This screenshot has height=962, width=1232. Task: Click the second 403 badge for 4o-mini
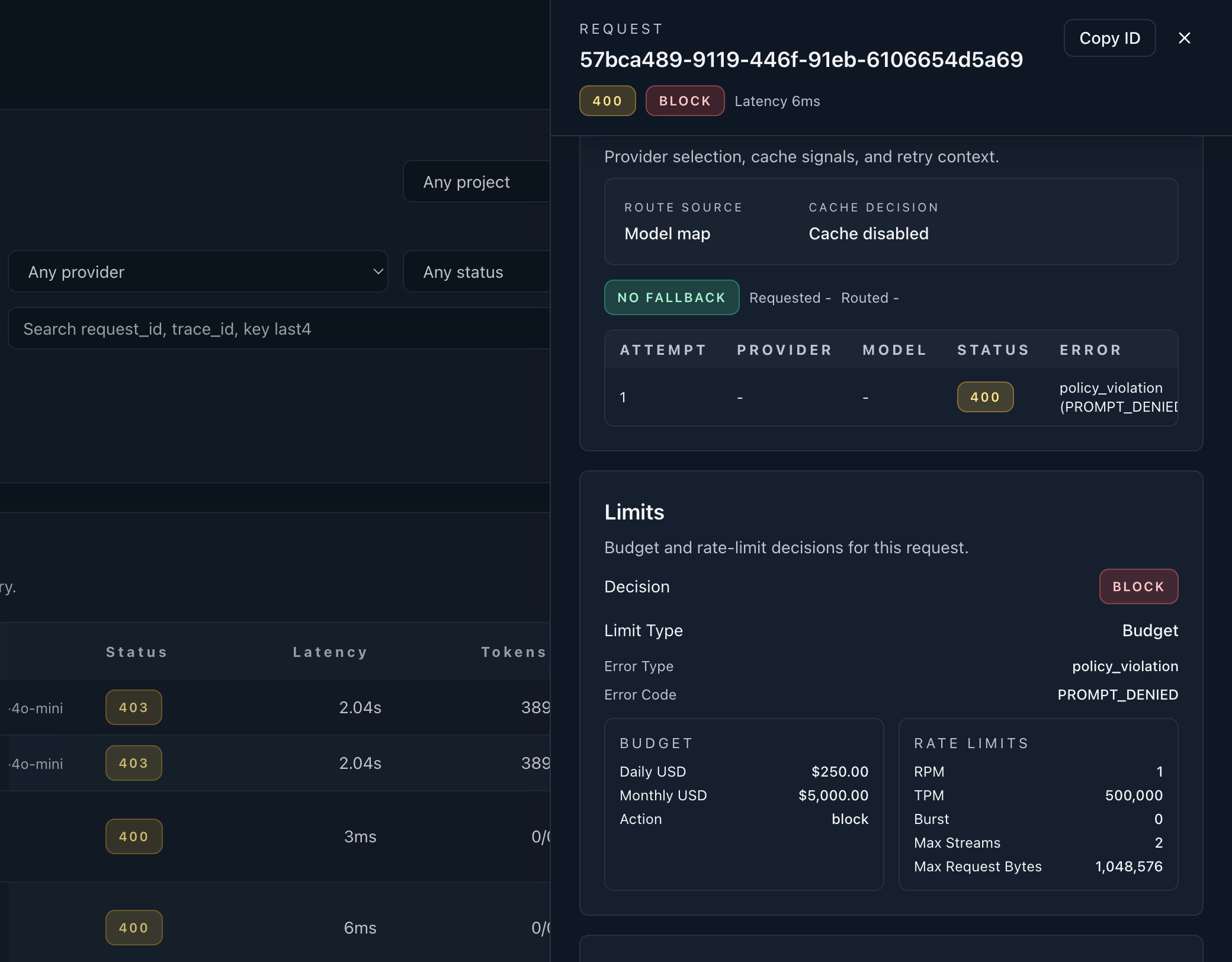pos(133,763)
